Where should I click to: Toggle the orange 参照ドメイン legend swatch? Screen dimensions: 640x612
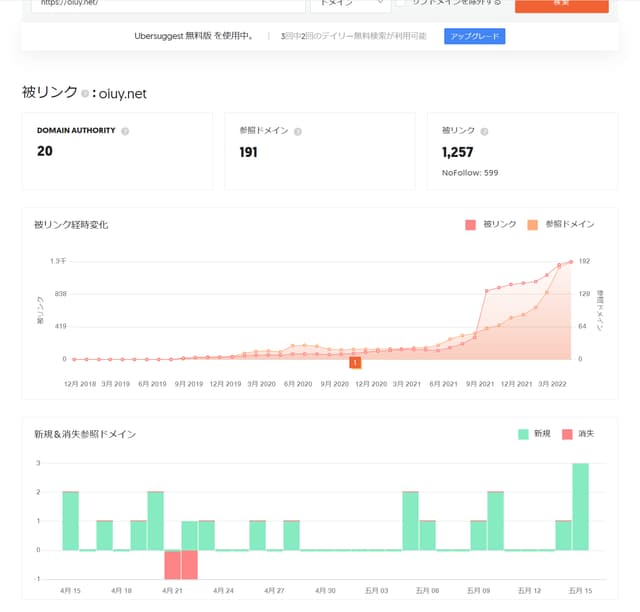[x=532, y=225]
